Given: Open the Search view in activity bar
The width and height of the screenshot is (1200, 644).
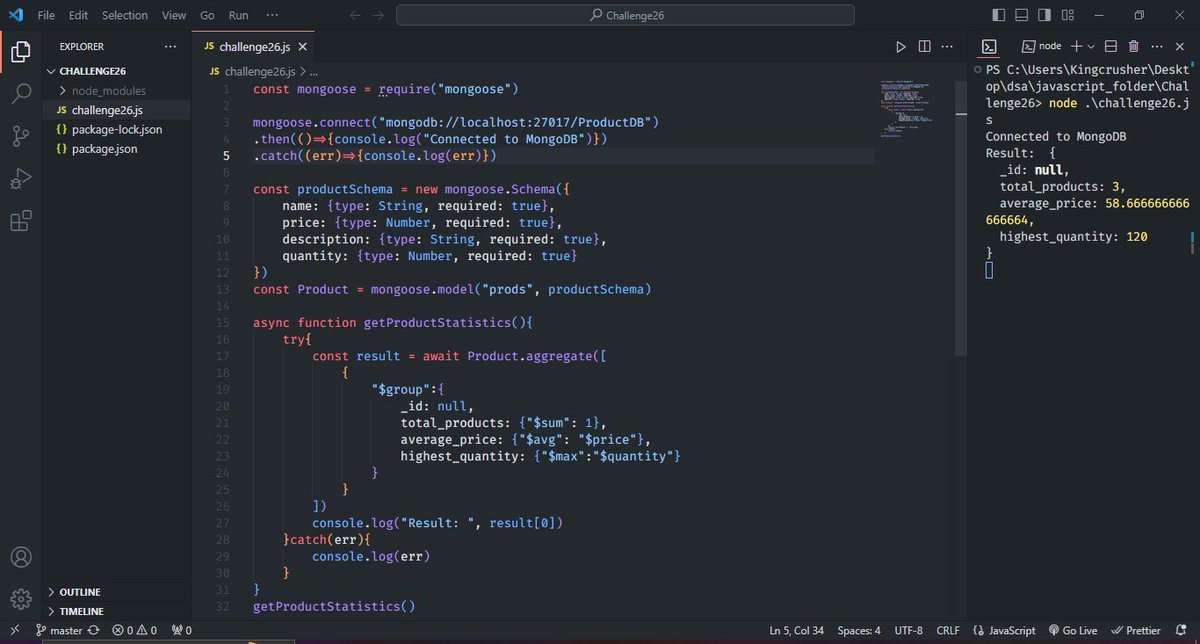Looking at the screenshot, I should tap(20, 94).
